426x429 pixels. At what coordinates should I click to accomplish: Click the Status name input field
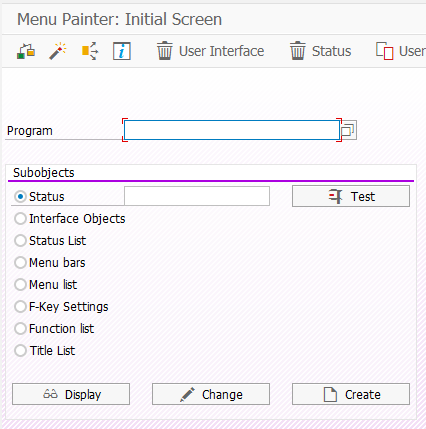[x=197, y=196]
